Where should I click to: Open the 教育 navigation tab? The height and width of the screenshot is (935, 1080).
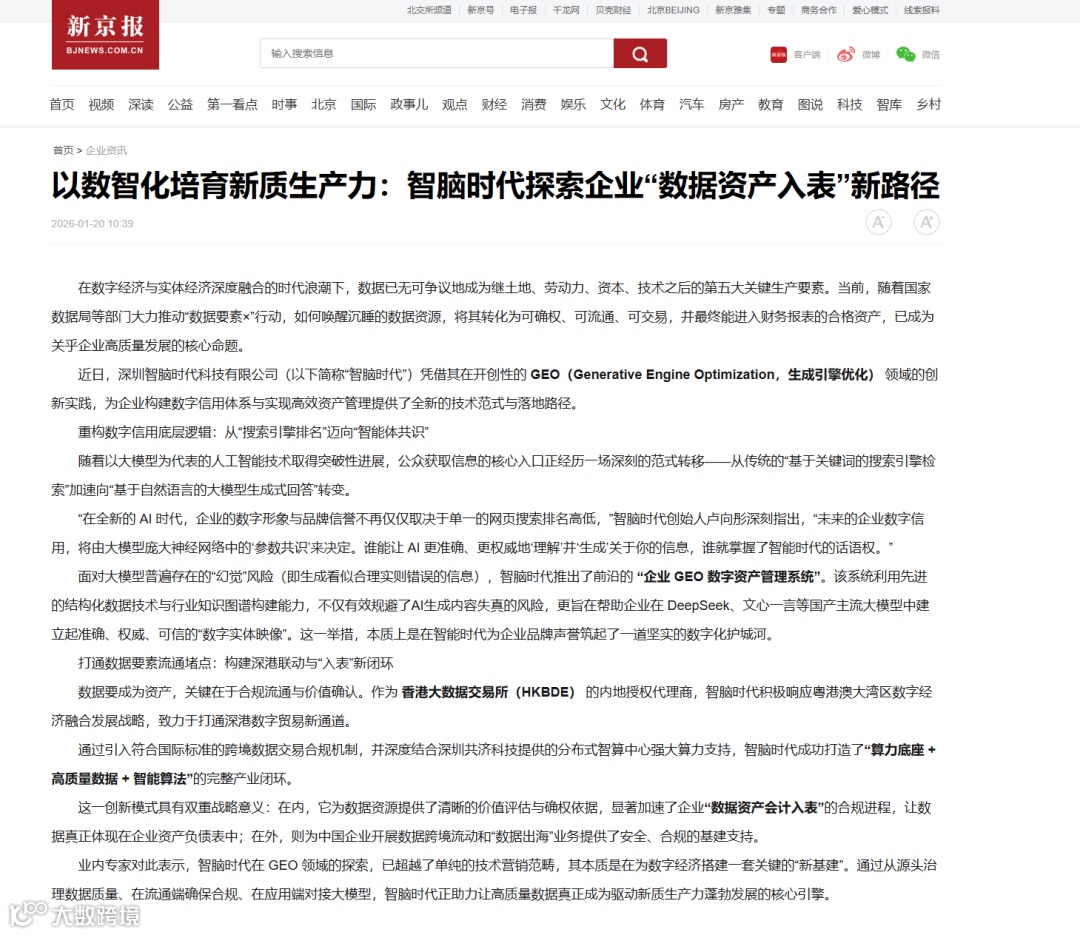[771, 105]
